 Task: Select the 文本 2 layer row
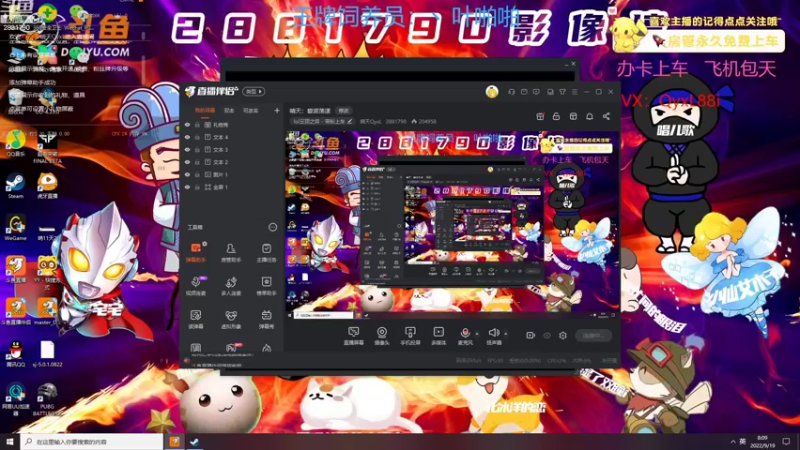click(232, 162)
